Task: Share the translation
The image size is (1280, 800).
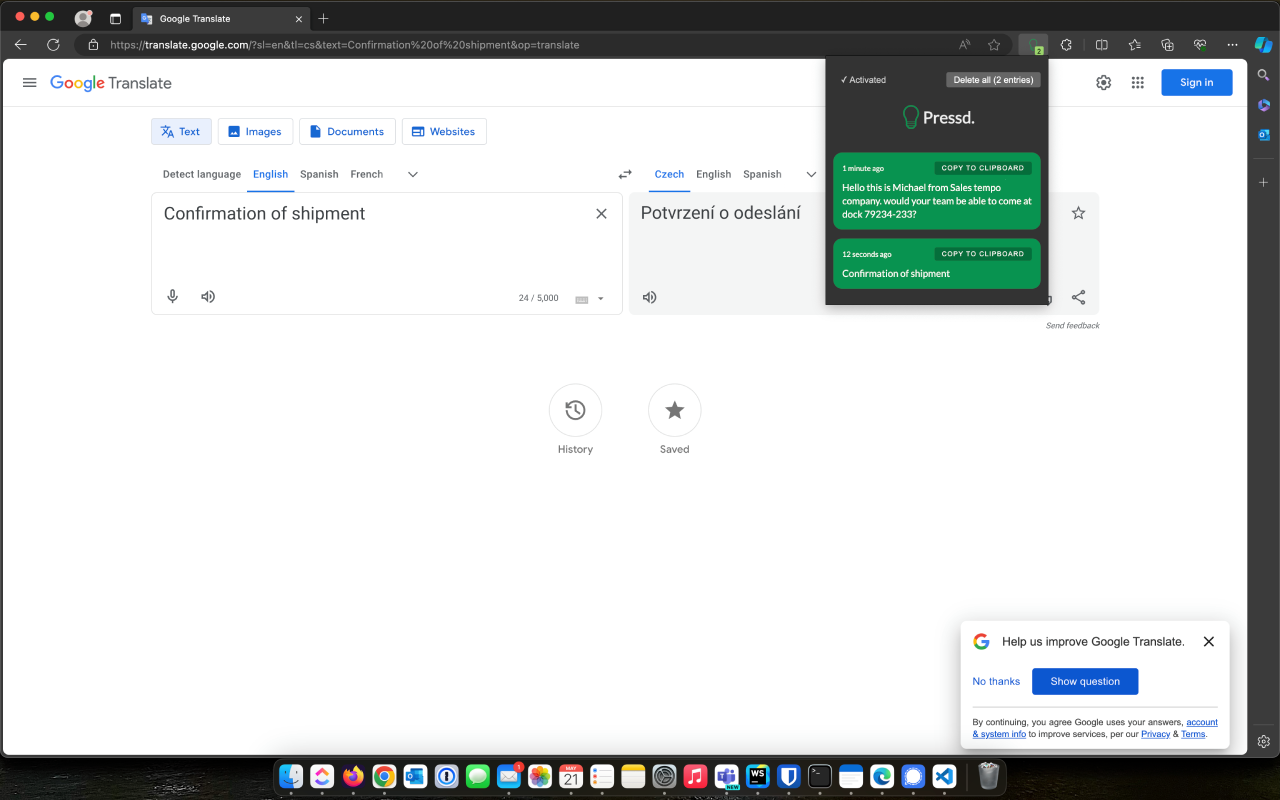Action: point(1078,297)
